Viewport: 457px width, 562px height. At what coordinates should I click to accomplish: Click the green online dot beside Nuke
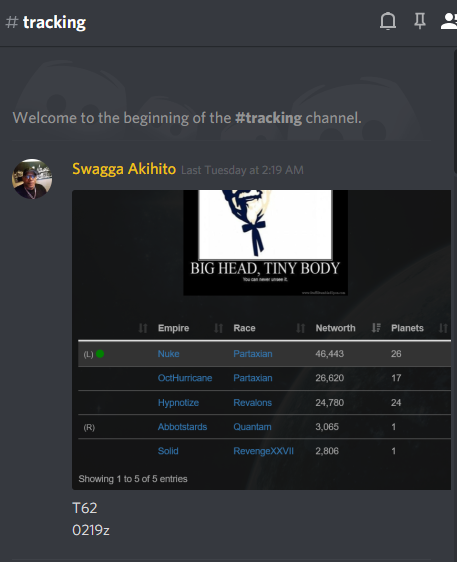[x=100, y=354]
